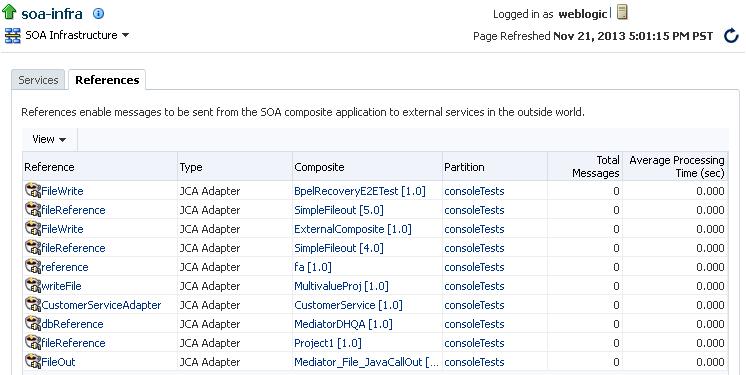Click the adapter icon in Project1 row
The height and width of the screenshot is (375, 746).
click(x=33, y=343)
